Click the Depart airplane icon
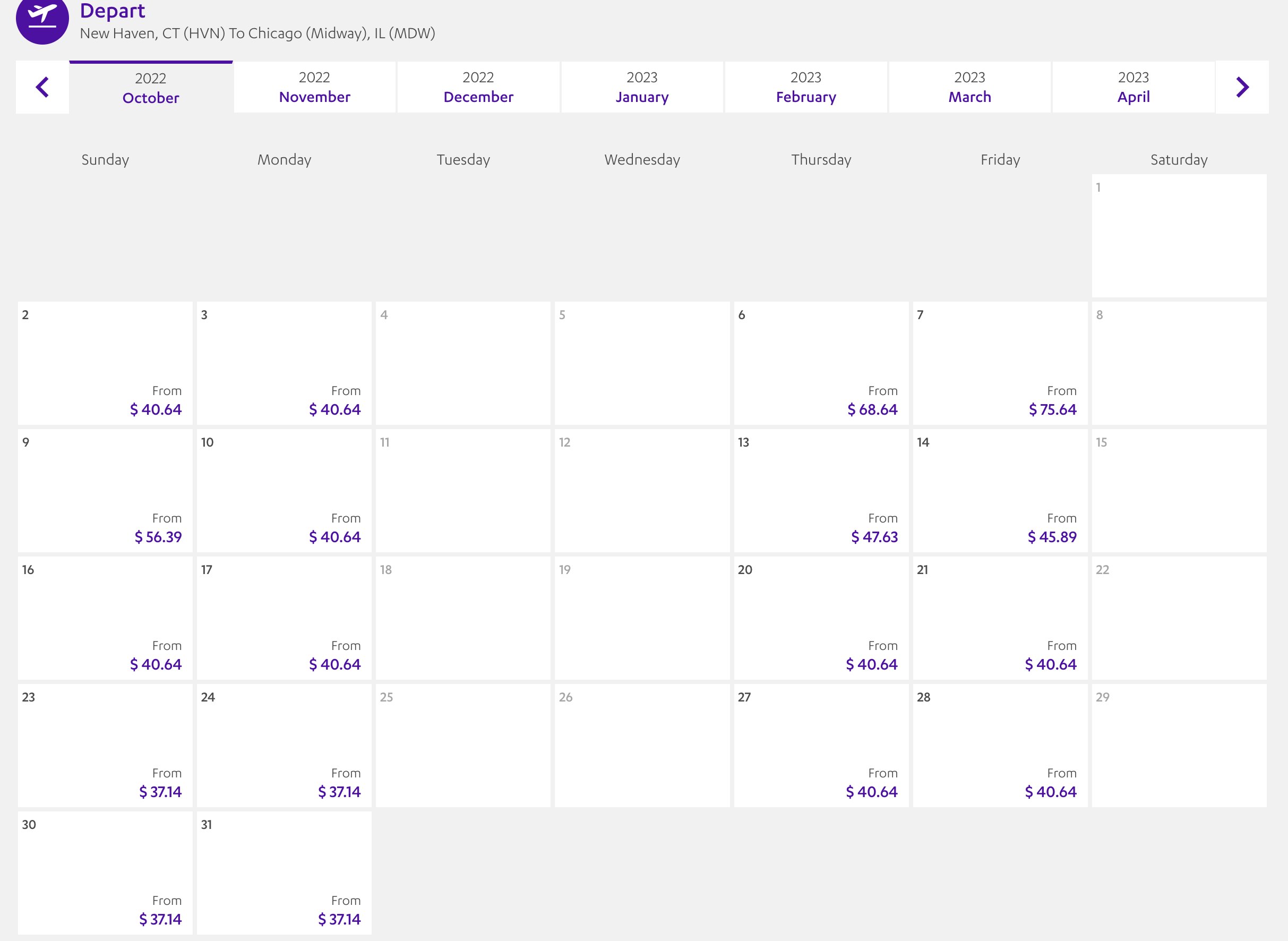 (42, 18)
